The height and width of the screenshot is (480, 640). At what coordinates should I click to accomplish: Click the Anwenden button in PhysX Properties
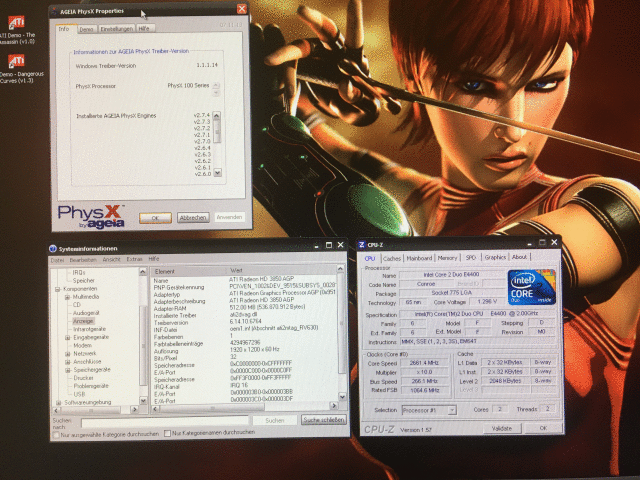pos(229,217)
